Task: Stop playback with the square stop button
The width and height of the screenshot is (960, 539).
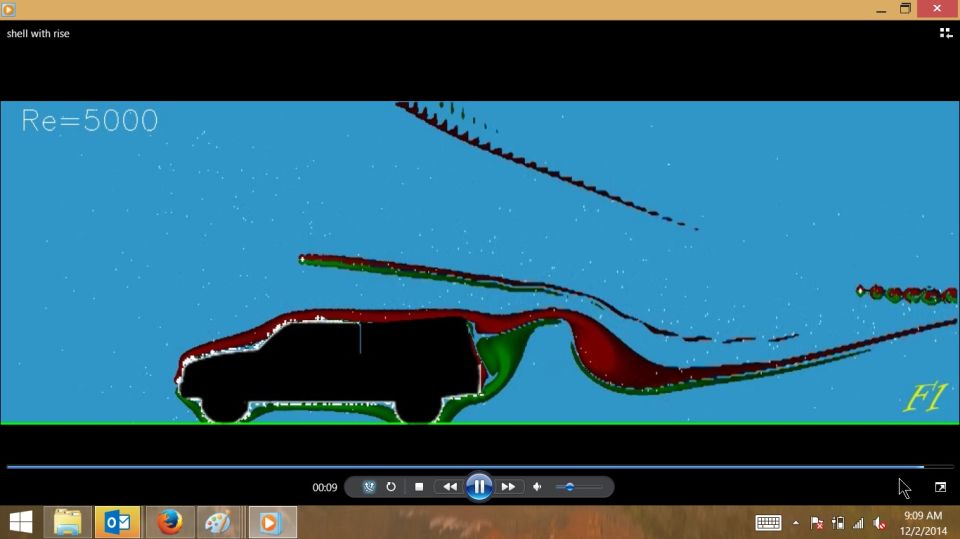Action: [419, 487]
